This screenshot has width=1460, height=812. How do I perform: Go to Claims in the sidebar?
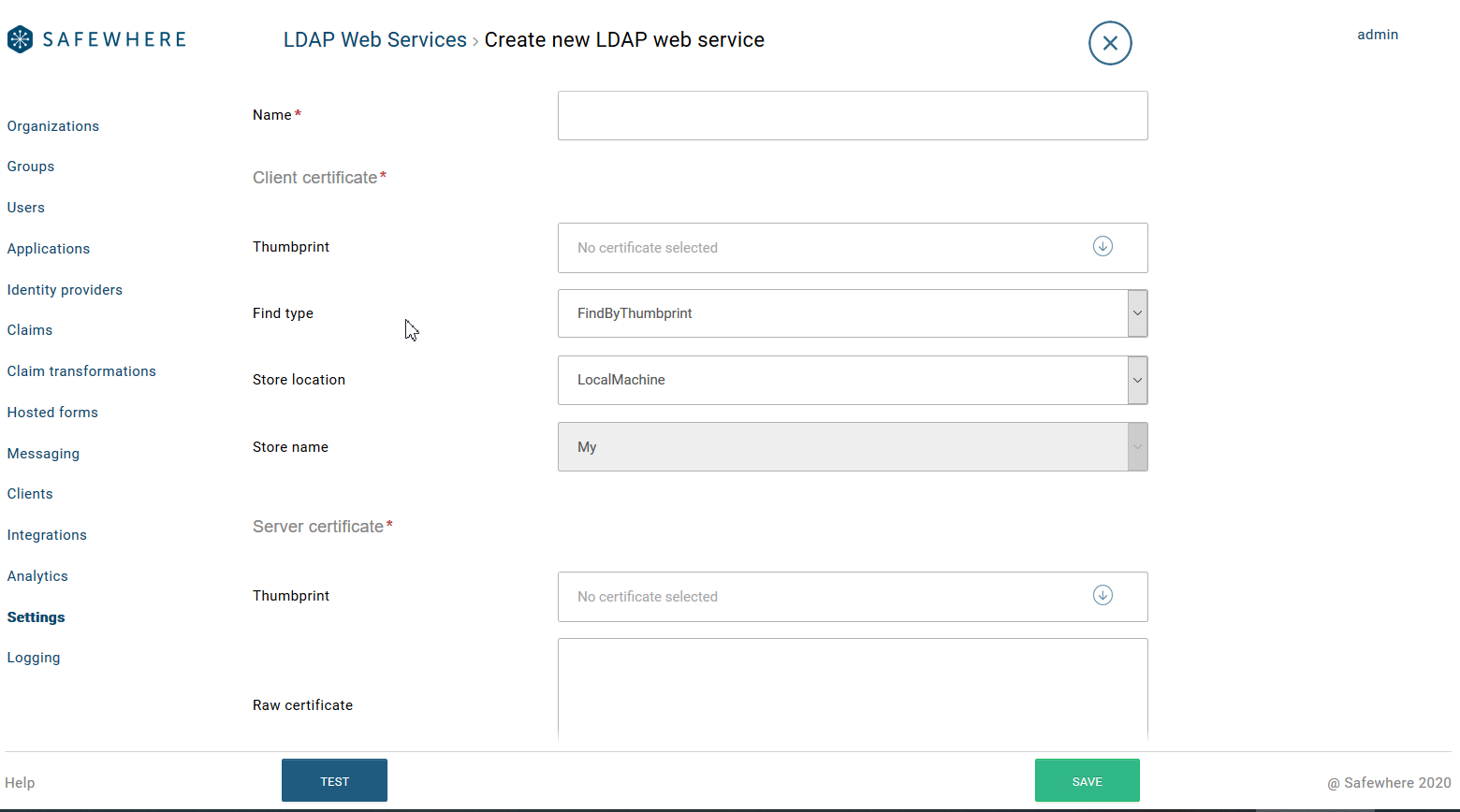[30, 330]
